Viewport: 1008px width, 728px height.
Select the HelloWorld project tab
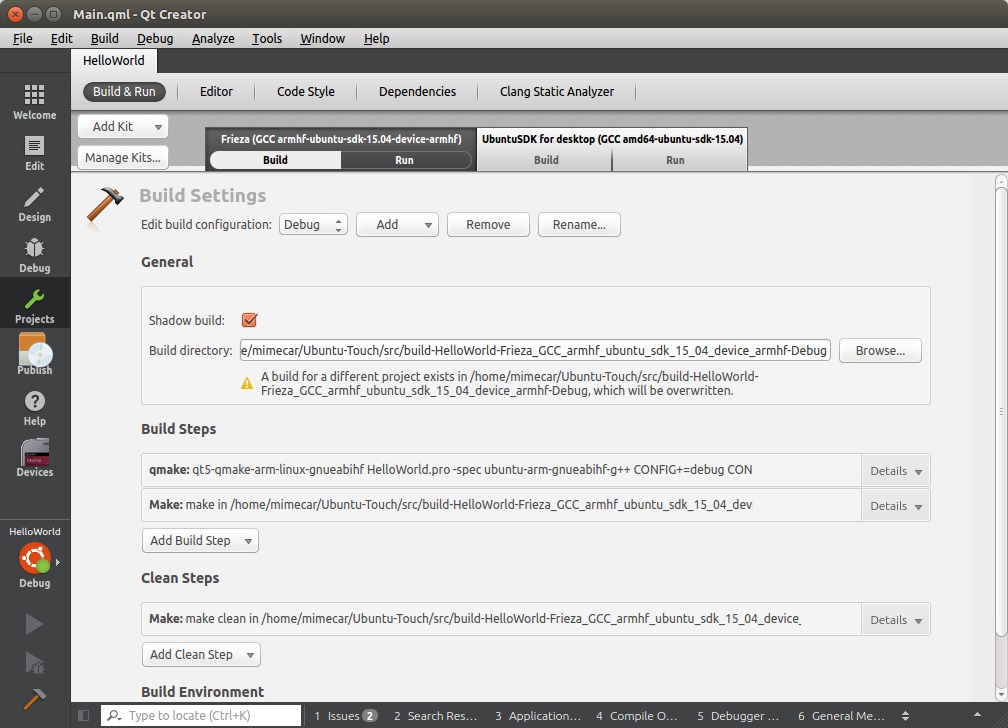click(114, 60)
